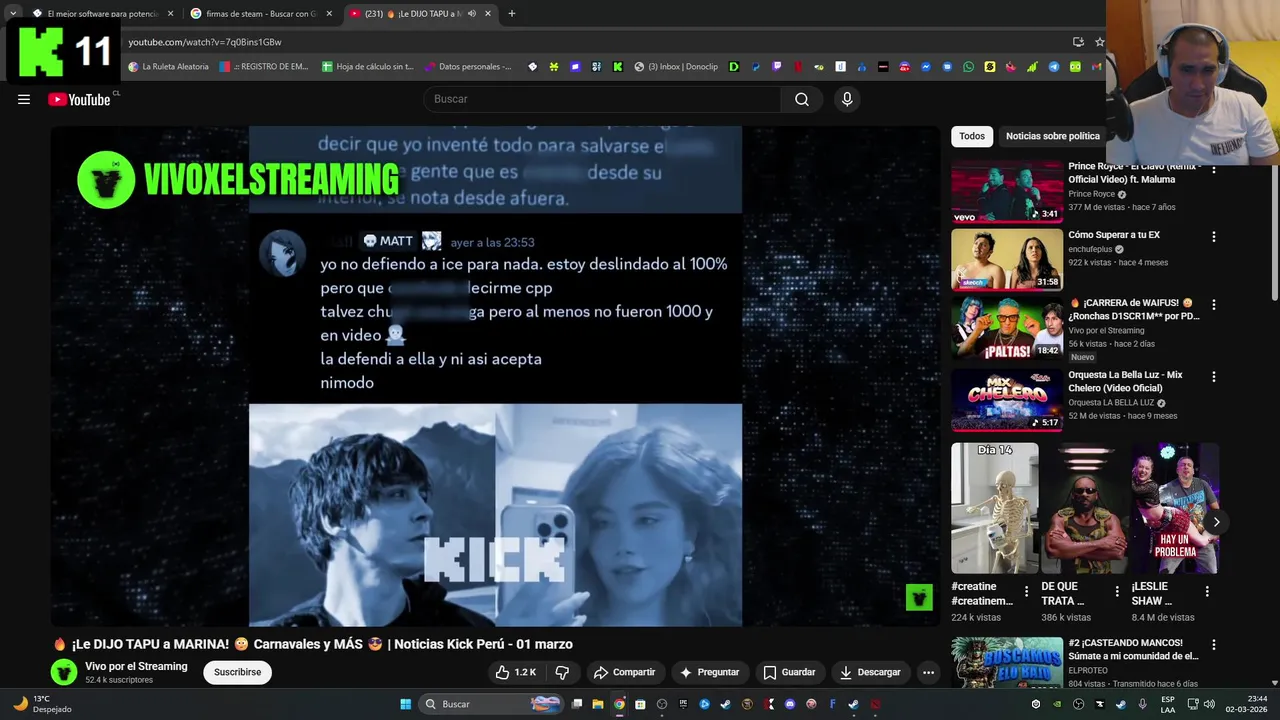Open File Explorer from taskbar
Viewport: 1280px width, 720px height.
tap(598, 704)
